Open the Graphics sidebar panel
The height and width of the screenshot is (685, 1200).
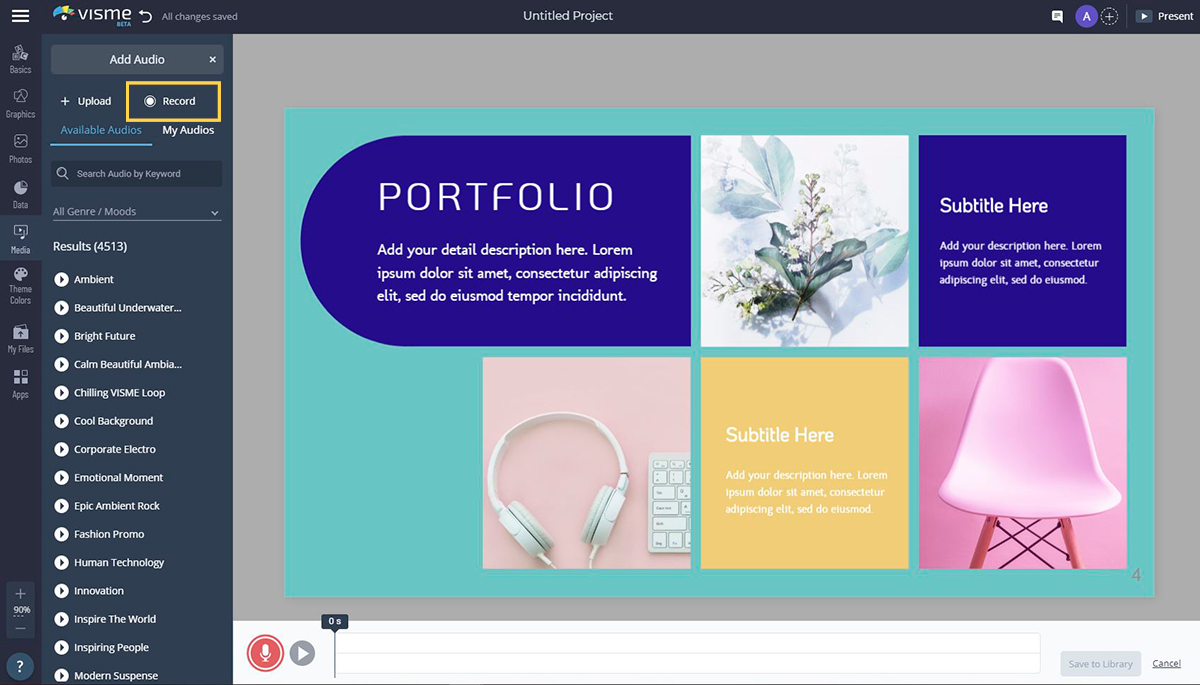point(20,102)
